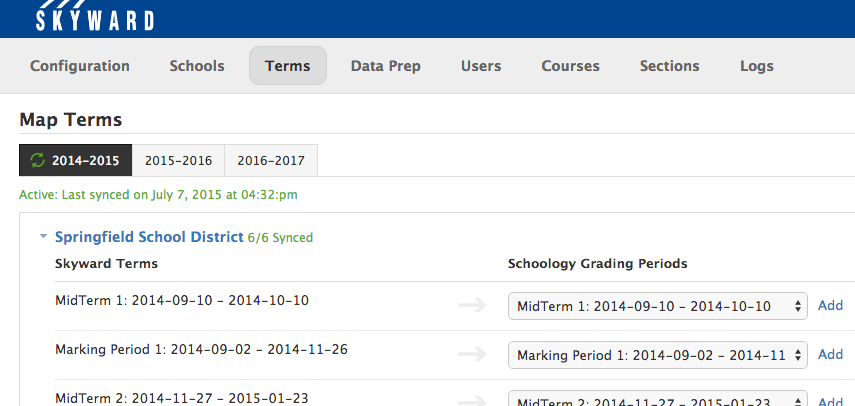
Task: Click Add link for MidTerm 1
Action: click(x=830, y=305)
